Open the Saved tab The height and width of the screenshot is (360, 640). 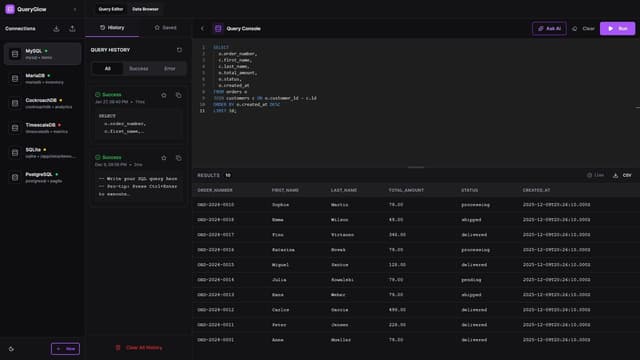point(165,28)
